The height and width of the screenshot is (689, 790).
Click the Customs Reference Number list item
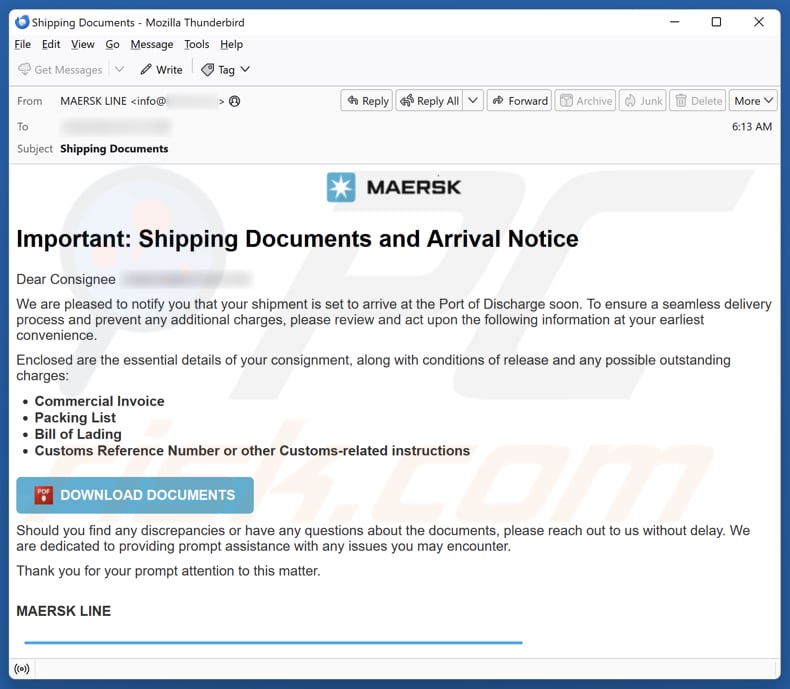[252, 451]
